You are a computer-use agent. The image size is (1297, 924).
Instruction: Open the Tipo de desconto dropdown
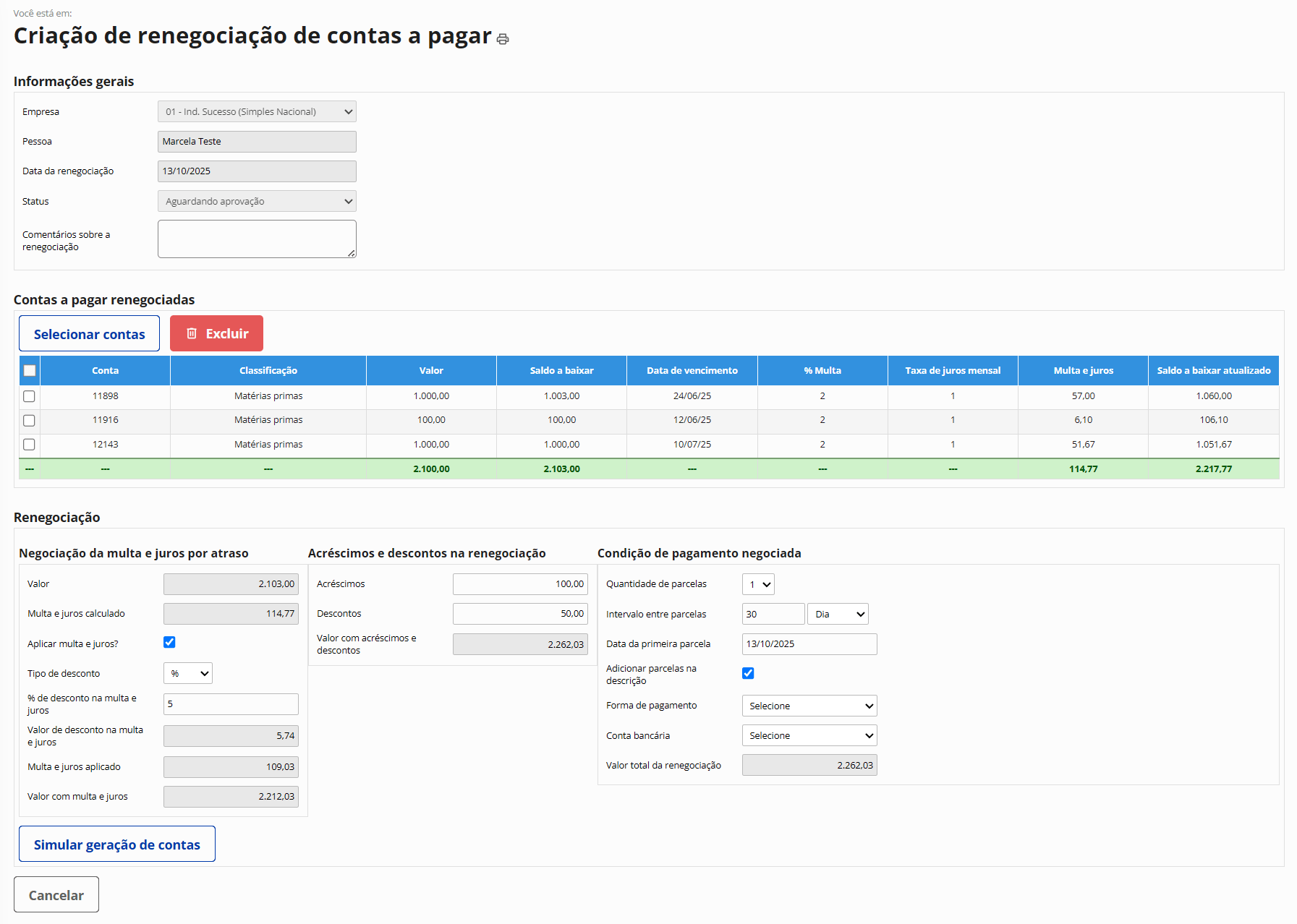click(x=188, y=673)
